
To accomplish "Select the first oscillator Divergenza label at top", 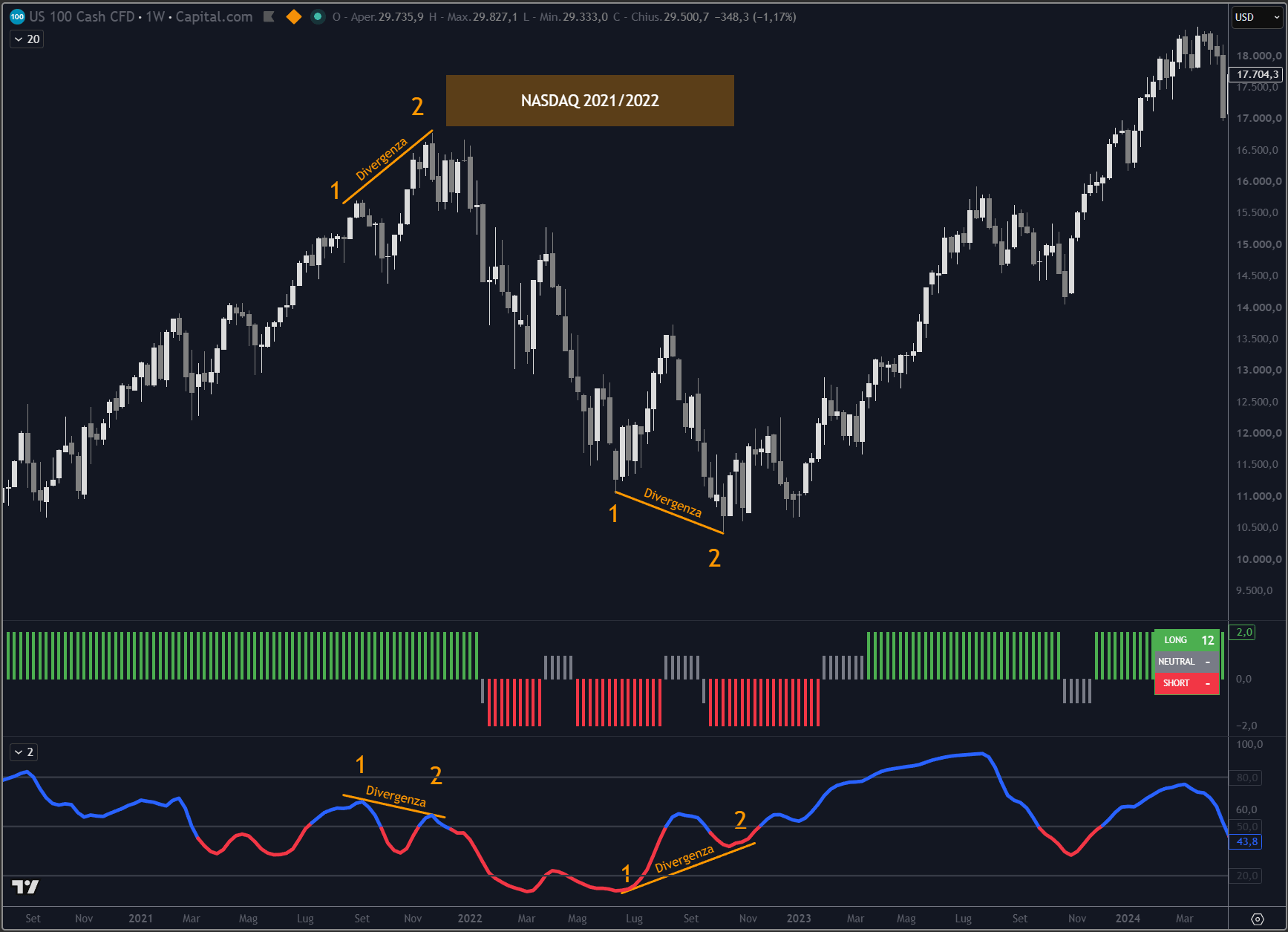I will pos(396,796).
